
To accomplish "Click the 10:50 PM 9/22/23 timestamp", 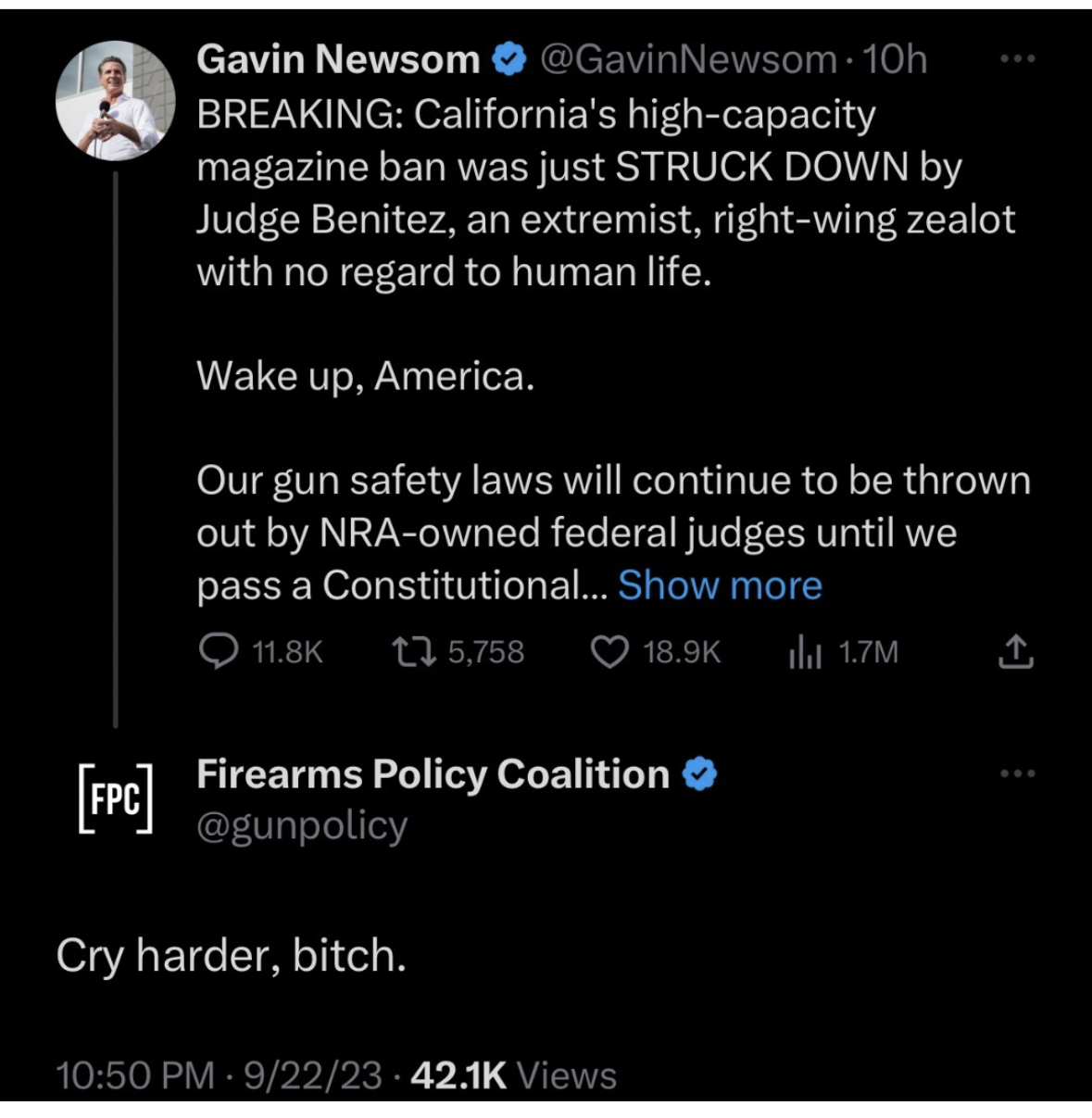I will tap(219, 1075).
